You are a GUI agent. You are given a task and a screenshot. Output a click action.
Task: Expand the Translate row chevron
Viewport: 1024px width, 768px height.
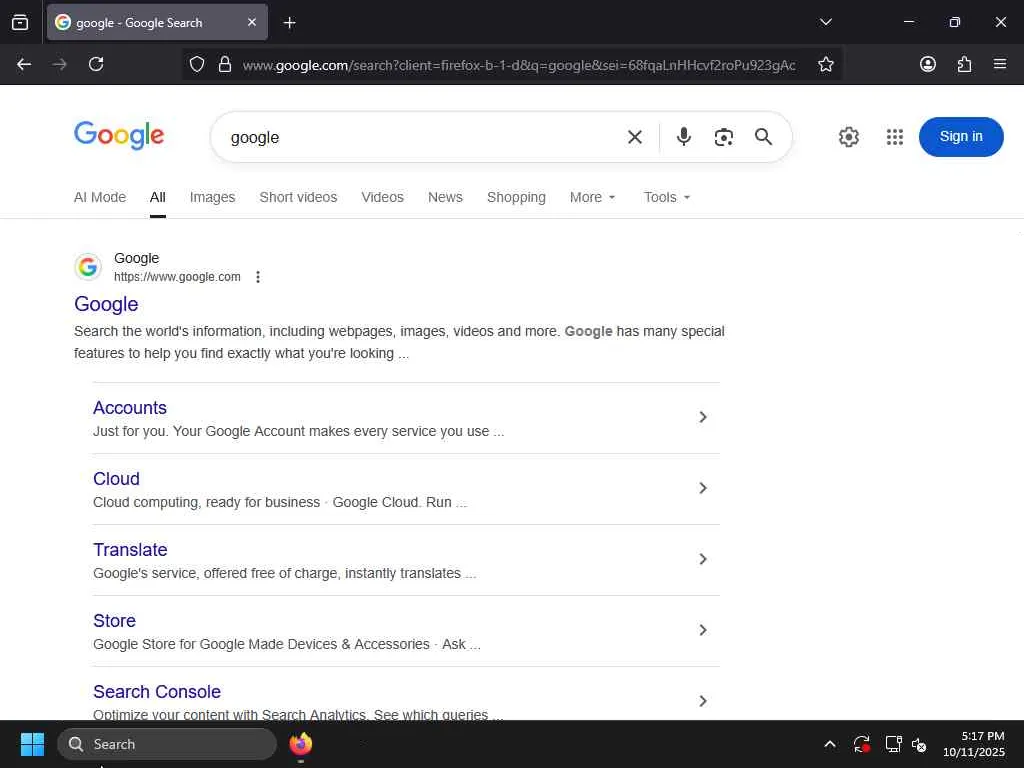pos(703,559)
